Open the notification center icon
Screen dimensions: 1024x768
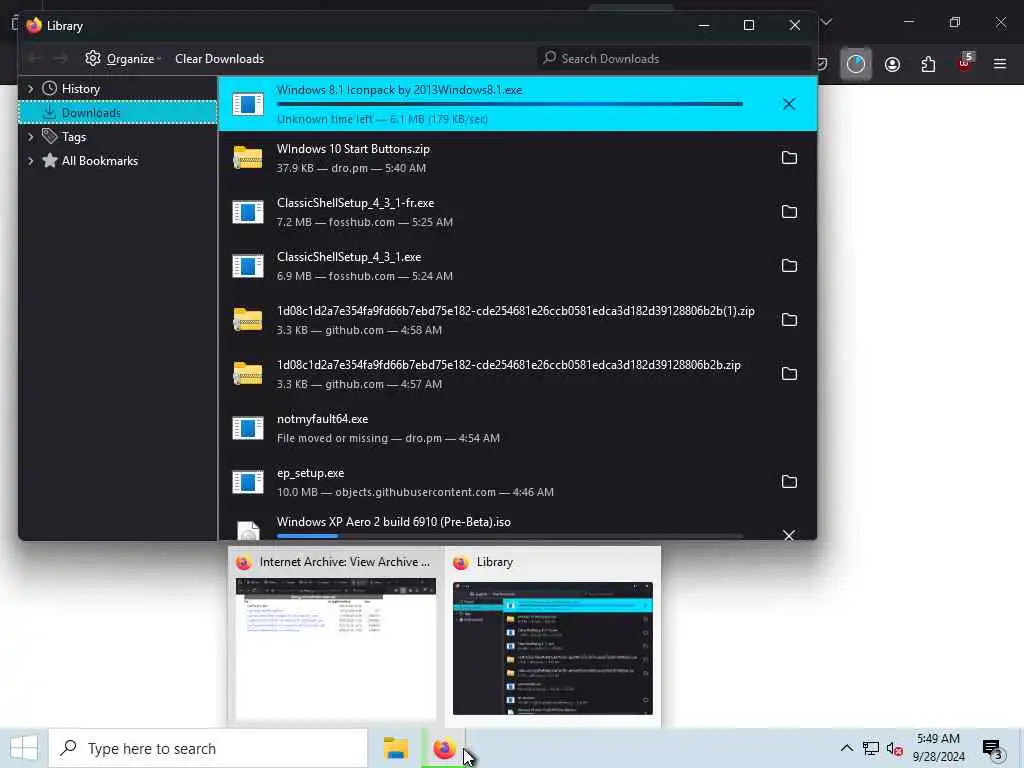point(993,748)
